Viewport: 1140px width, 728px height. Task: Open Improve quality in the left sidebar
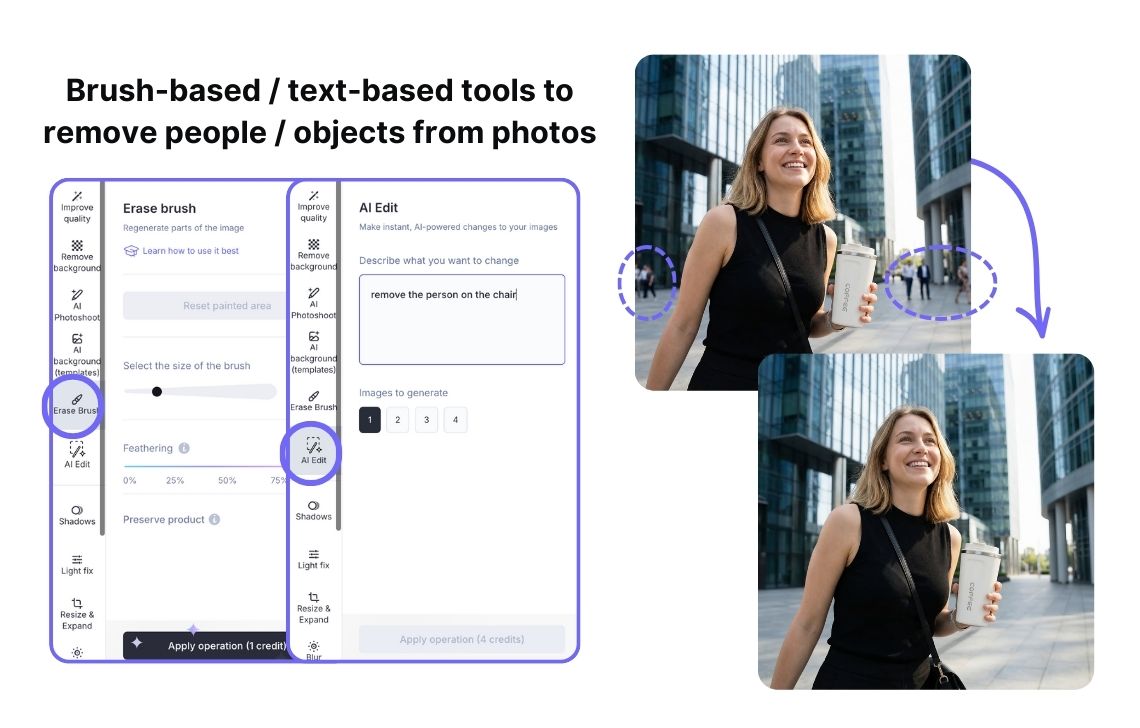77,206
